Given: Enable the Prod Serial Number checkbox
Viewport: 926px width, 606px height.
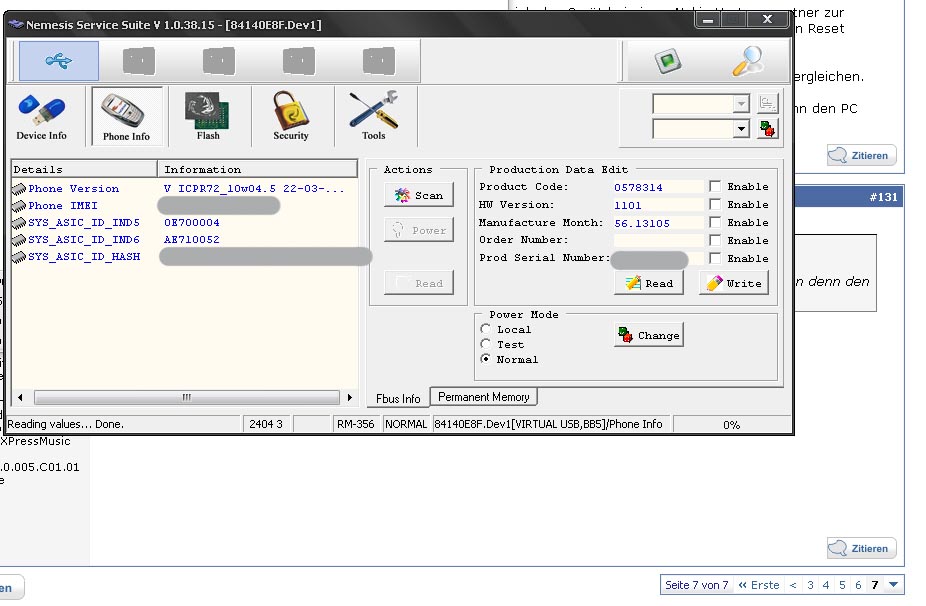Looking at the screenshot, I should pos(715,258).
